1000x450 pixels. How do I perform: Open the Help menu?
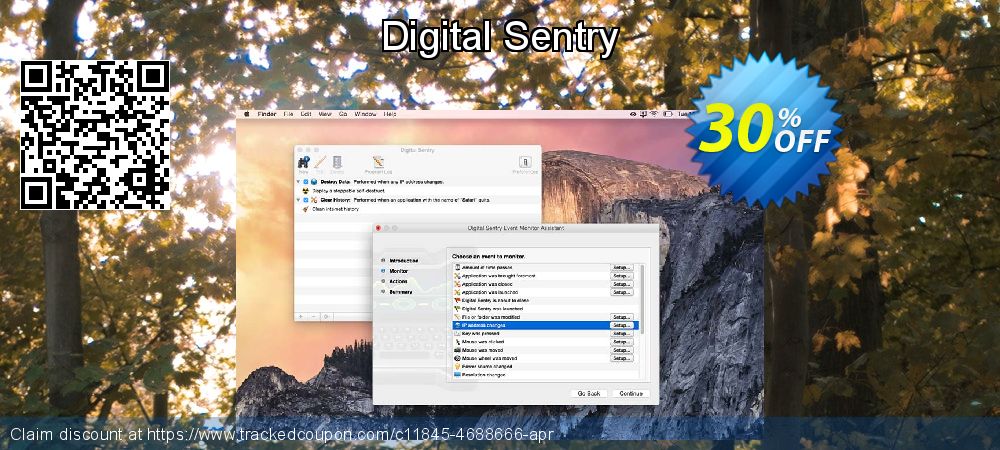[x=390, y=114]
